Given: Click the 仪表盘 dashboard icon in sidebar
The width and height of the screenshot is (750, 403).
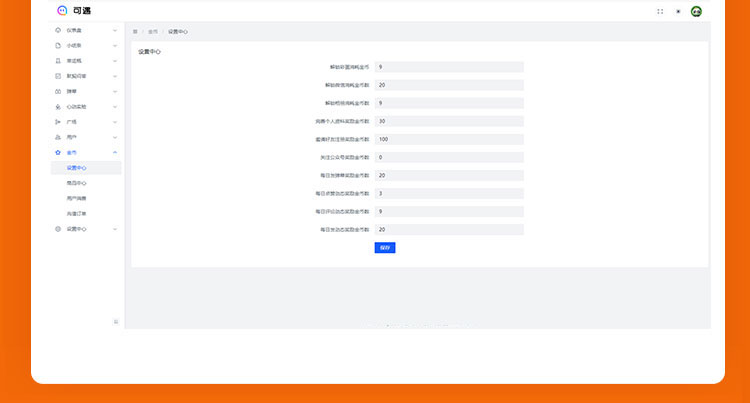Looking at the screenshot, I should pyautogui.click(x=58, y=30).
